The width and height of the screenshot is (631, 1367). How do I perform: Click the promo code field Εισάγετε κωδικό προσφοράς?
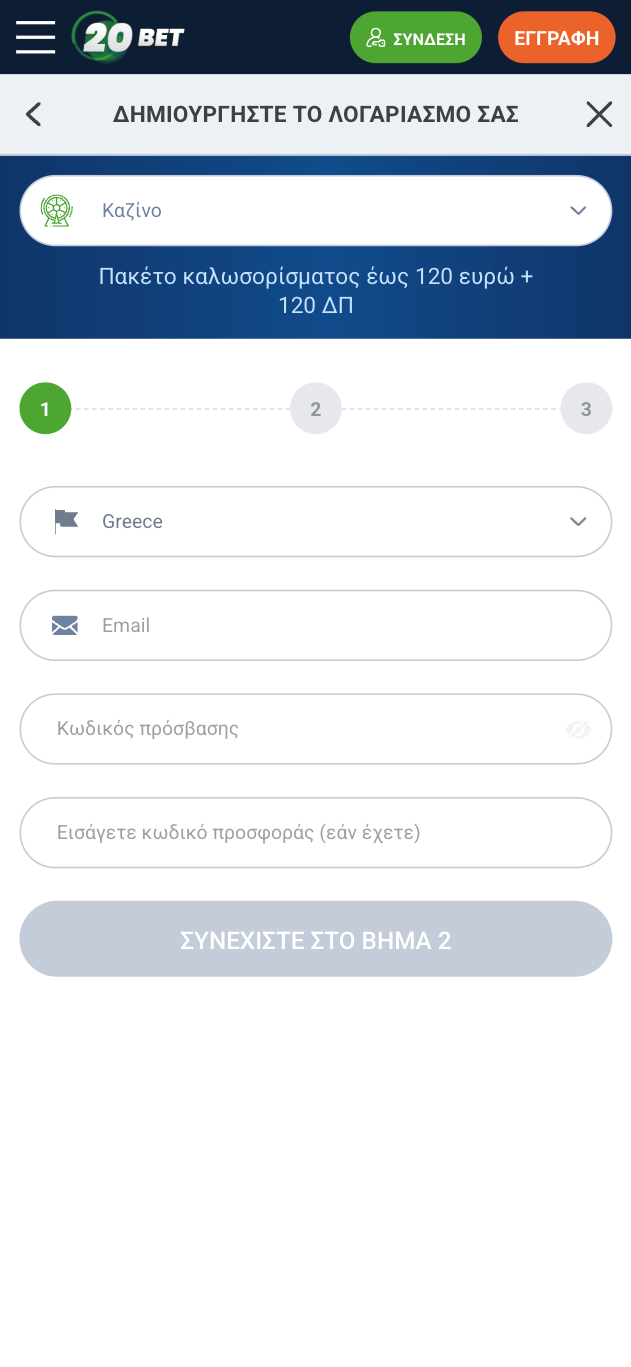click(315, 832)
